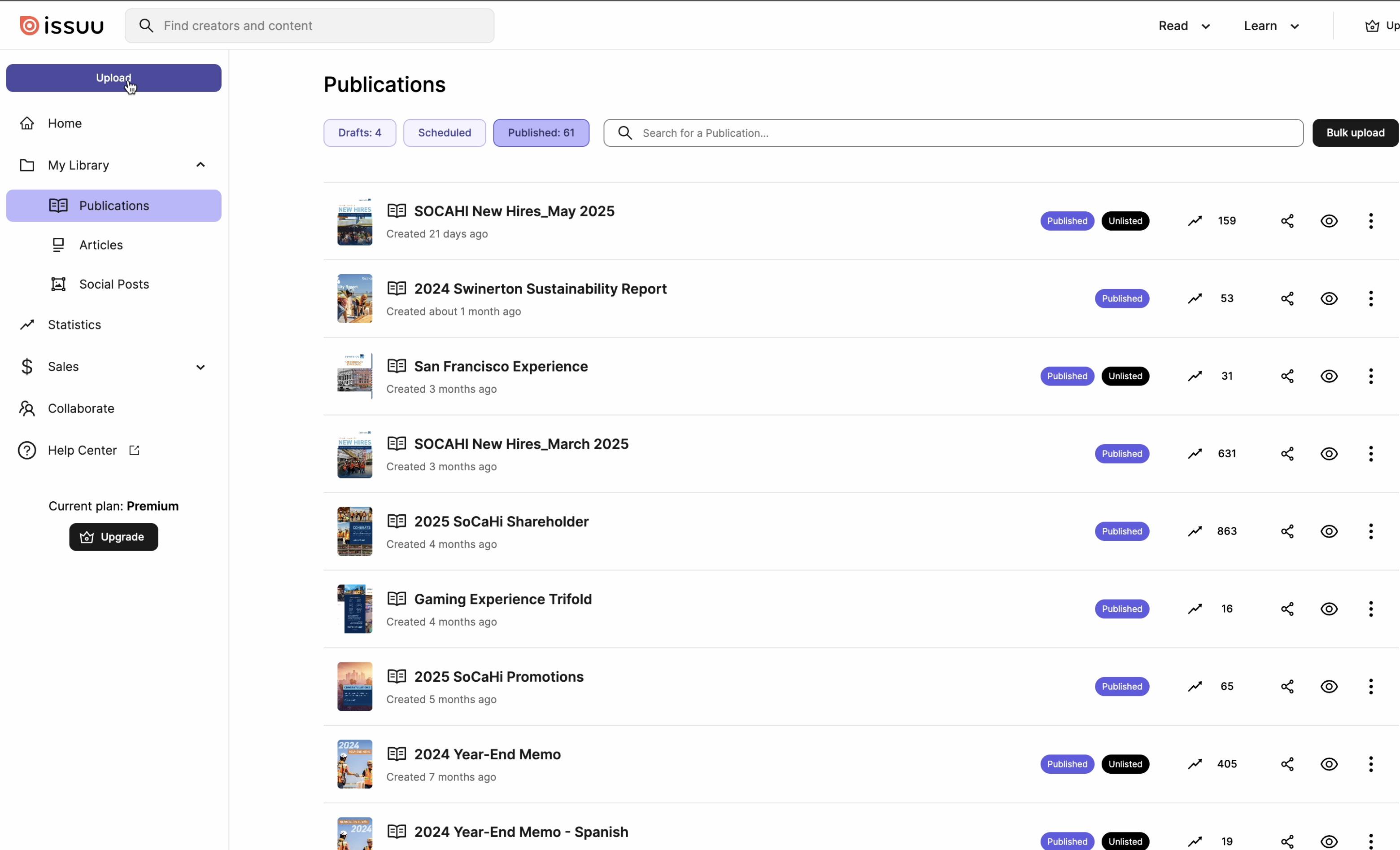Toggle eye icon for 2024 Swinerton Sustainability Report
The width and height of the screenshot is (1400, 850).
pyautogui.click(x=1328, y=298)
